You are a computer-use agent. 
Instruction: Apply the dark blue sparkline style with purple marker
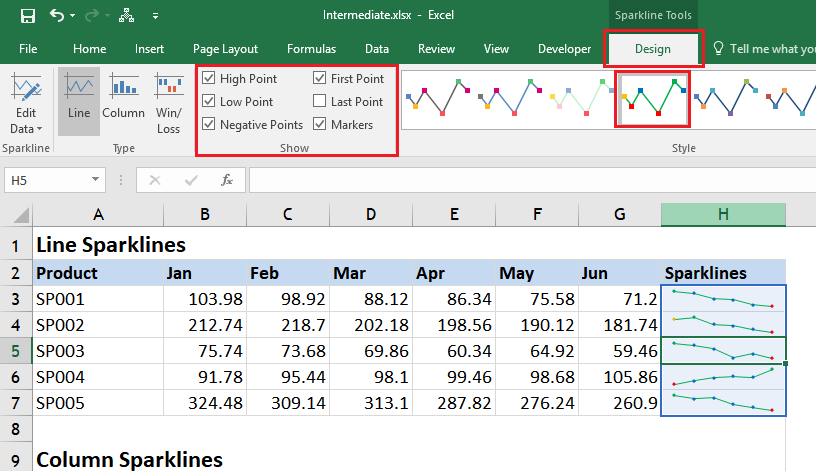[726, 99]
